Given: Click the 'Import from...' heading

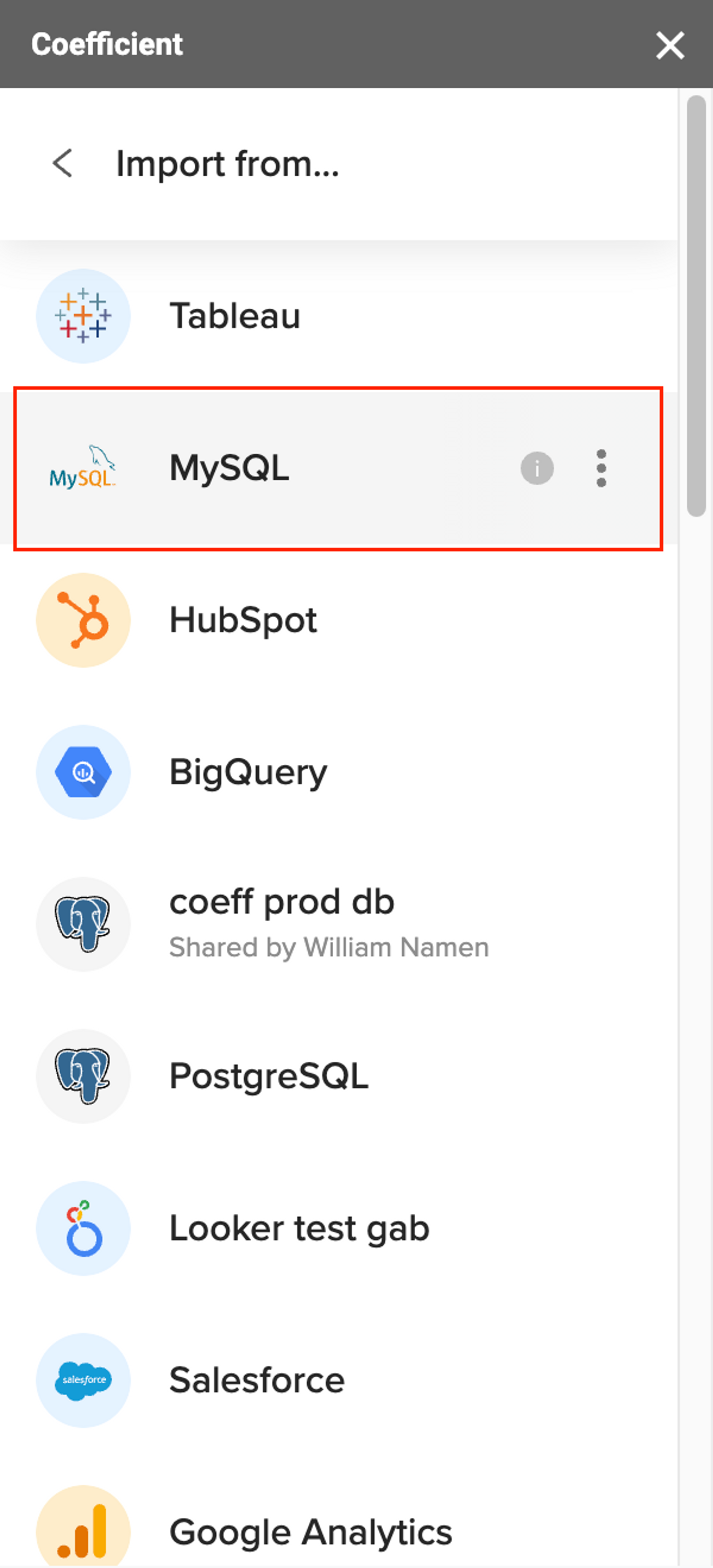Looking at the screenshot, I should (x=227, y=164).
